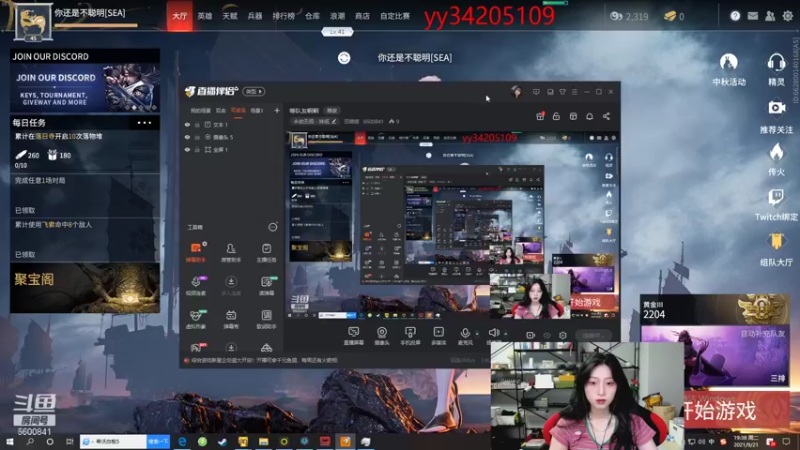Click the 修改 edit button beside stream title

(x=332, y=110)
